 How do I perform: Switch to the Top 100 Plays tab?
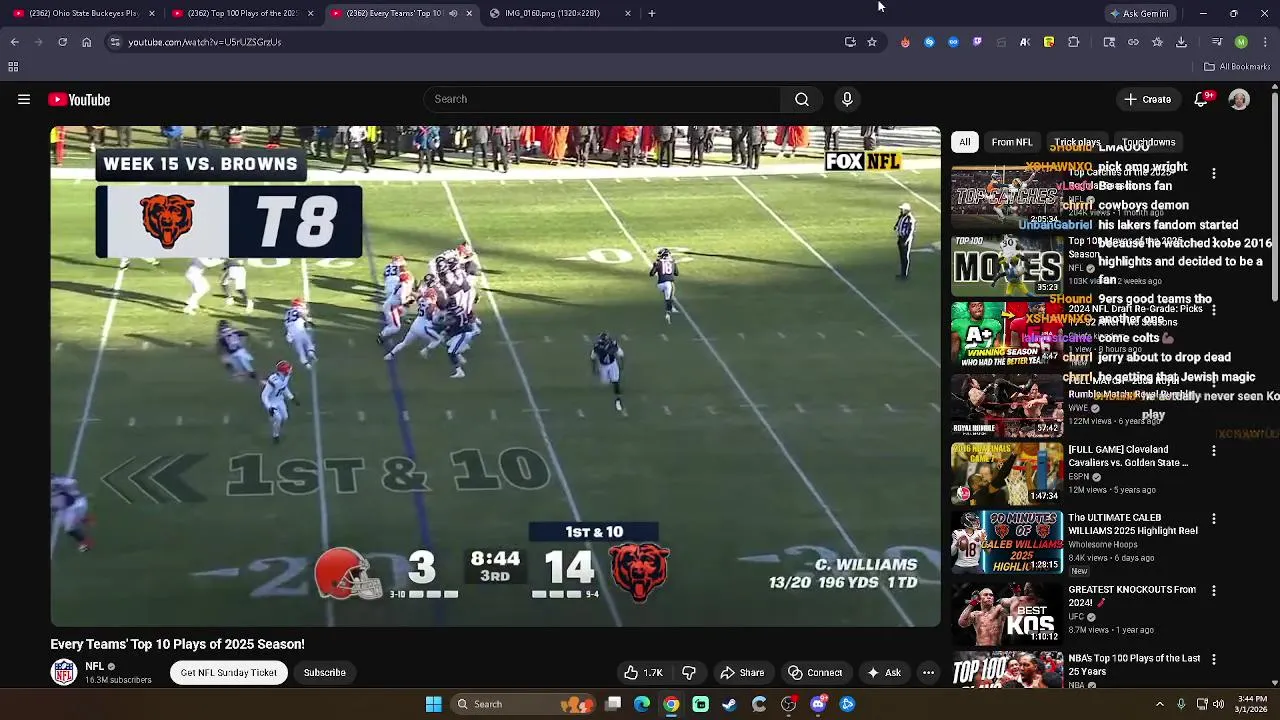[242, 13]
